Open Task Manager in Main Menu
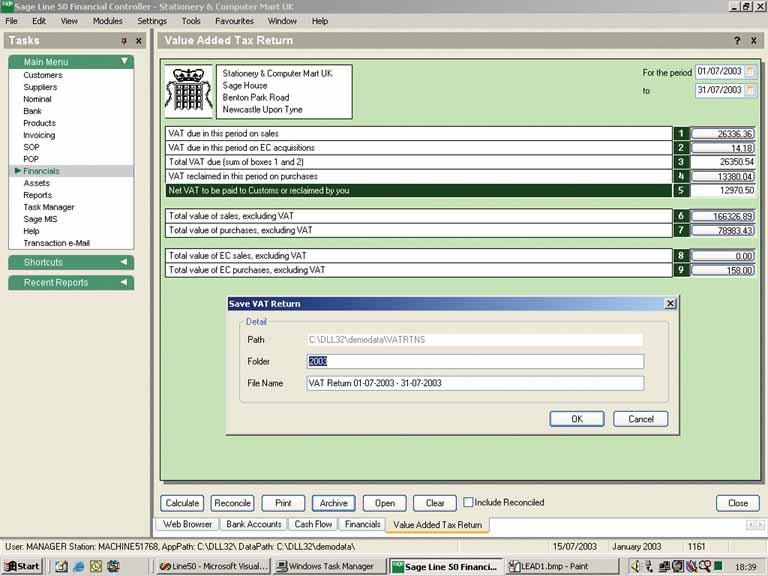The width and height of the screenshot is (768, 576). coord(48,207)
